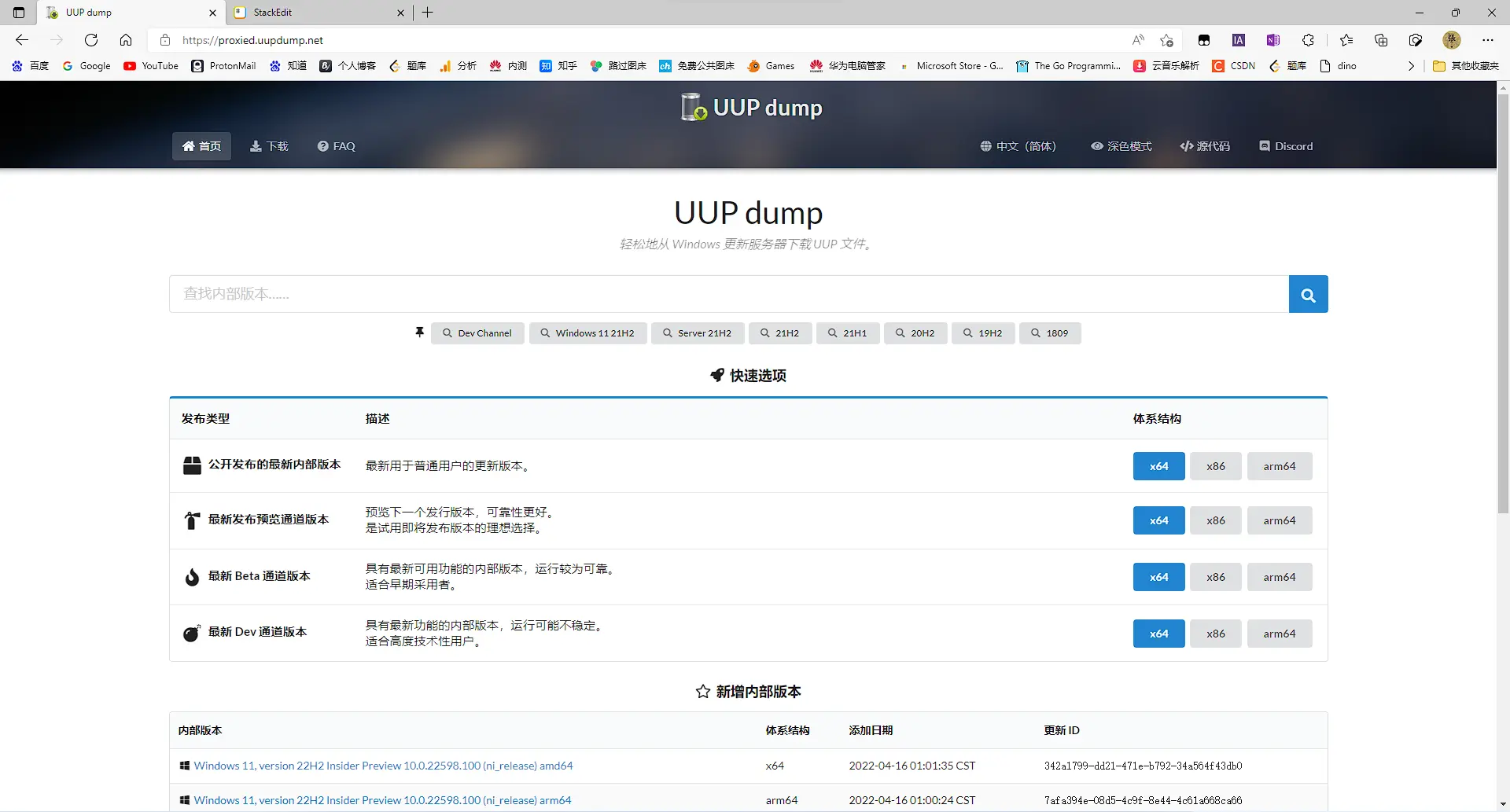Click the 查找内部版本 search field

point(729,294)
